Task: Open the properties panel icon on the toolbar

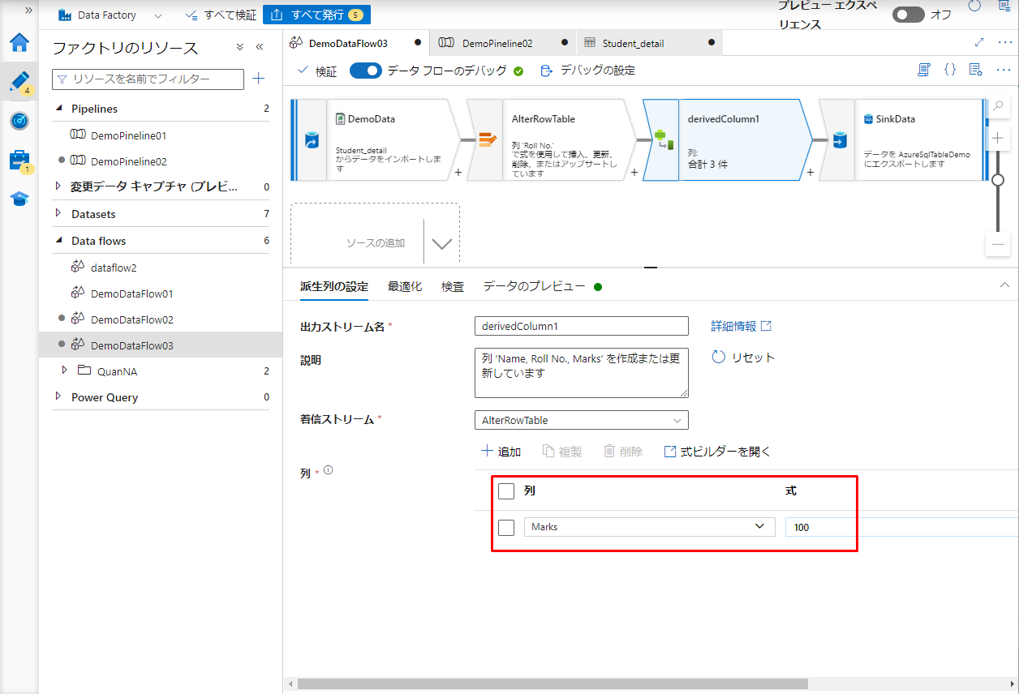Action: coord(975,70)
